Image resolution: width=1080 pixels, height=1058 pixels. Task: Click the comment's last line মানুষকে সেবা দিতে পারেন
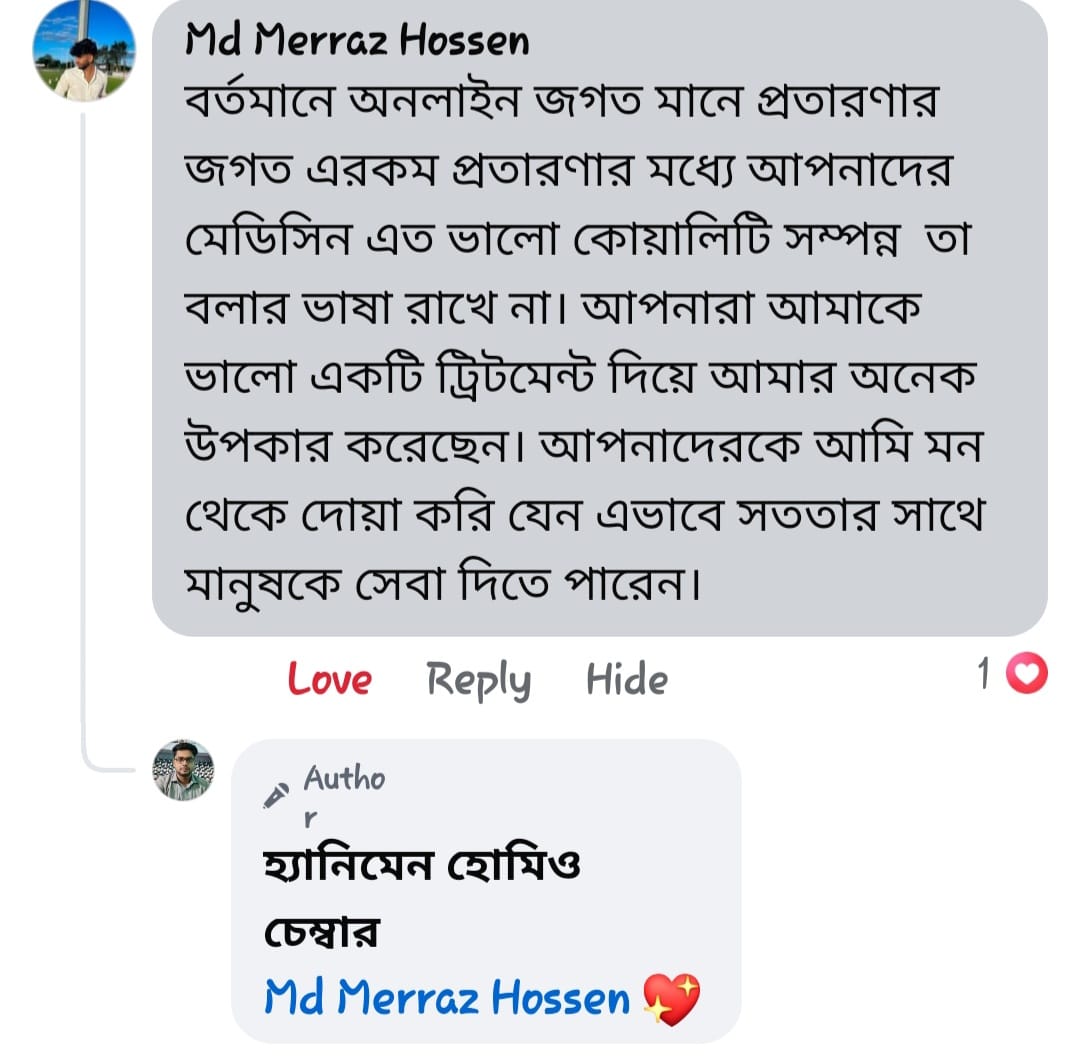pos(441,582)
